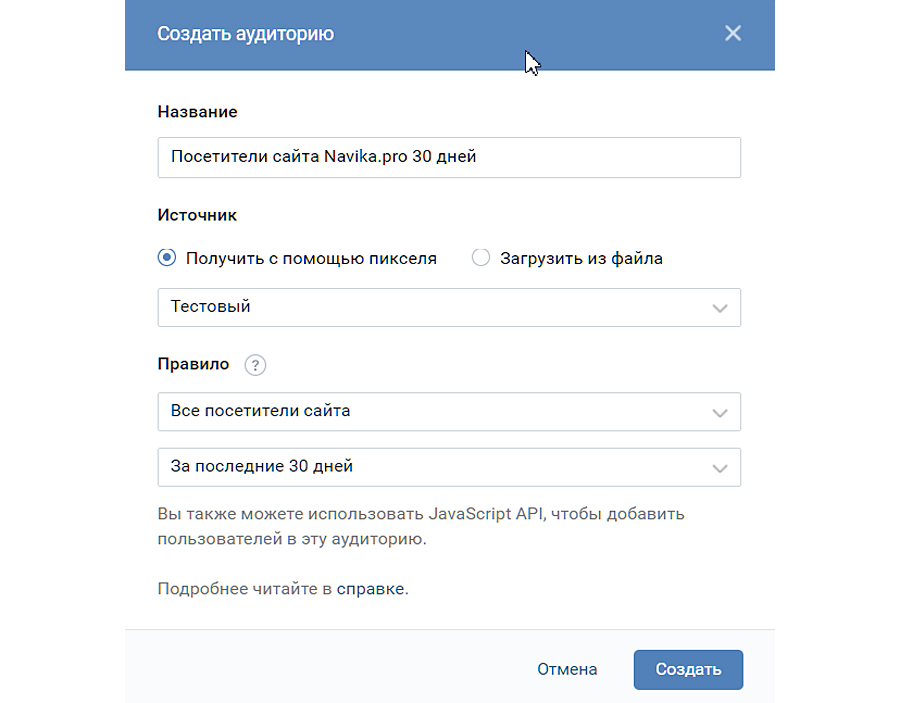
Task: Open the За последние 30 дней period dropdown
Action: click(x=448, y=466)
